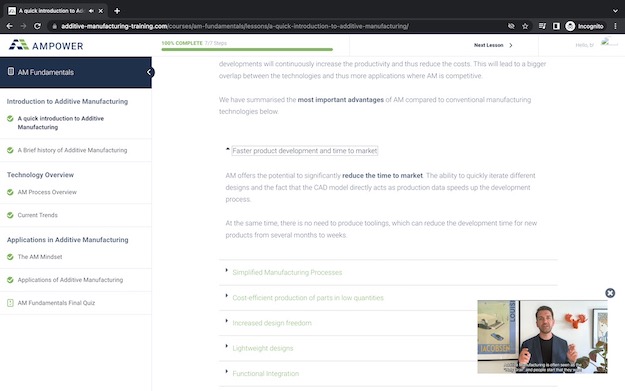Click the Hello greeting text in the header
Image resolution: width=625 pixels, height=391 pixels.
tap(584, 45)
